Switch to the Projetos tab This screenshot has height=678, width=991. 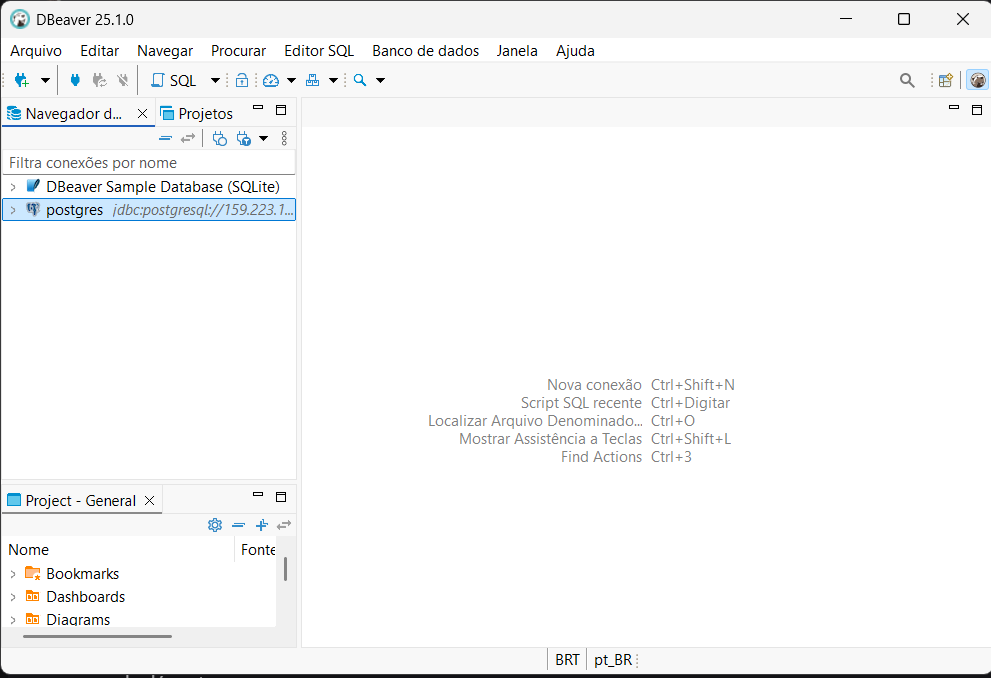point(197,113)
